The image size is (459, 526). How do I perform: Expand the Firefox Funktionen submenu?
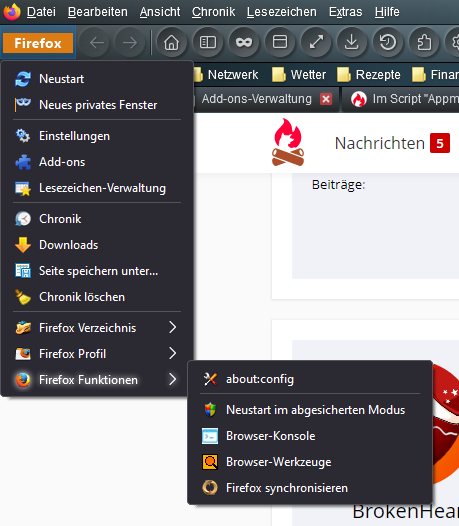click(97, 380)
